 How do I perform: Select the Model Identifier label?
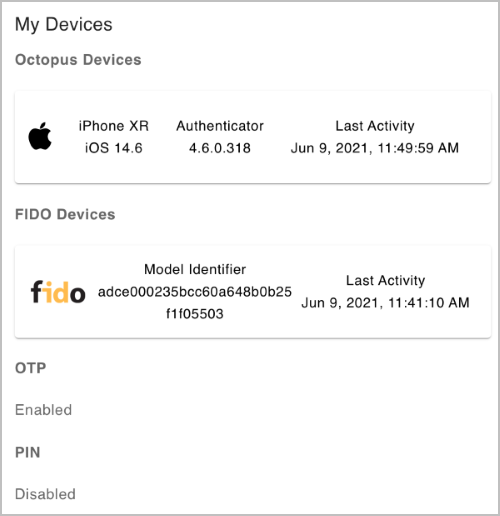coord(195,269)
